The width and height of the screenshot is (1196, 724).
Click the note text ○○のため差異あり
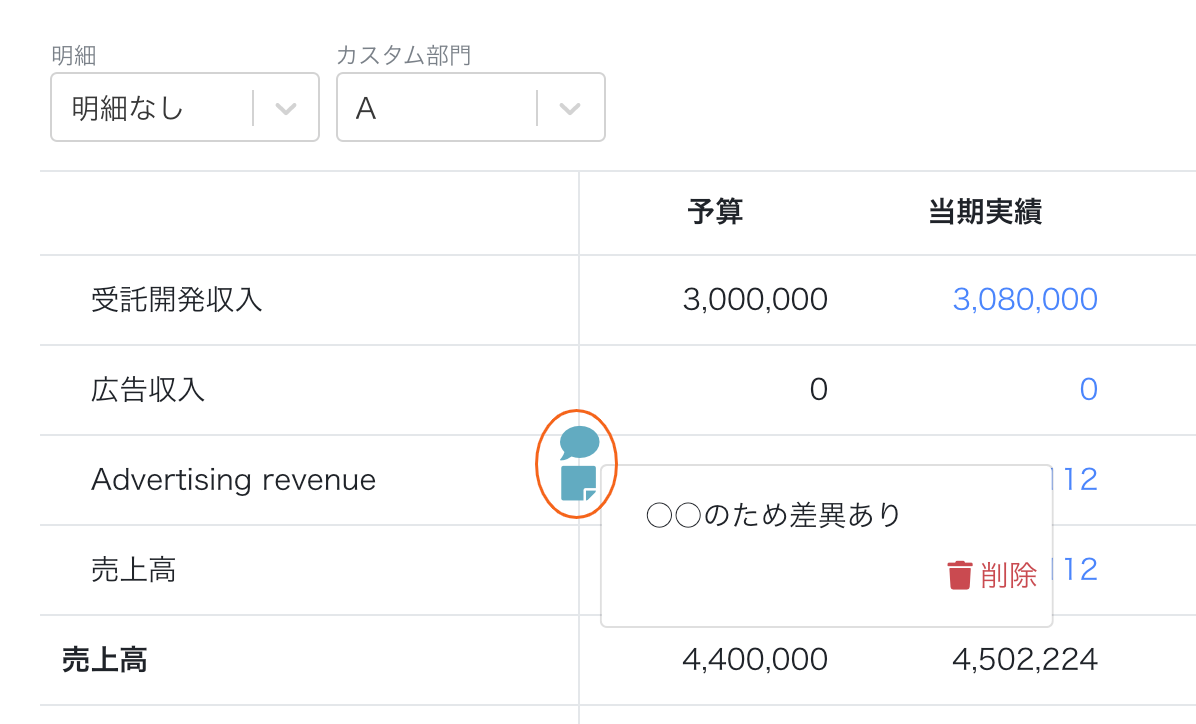pos(773,515)
